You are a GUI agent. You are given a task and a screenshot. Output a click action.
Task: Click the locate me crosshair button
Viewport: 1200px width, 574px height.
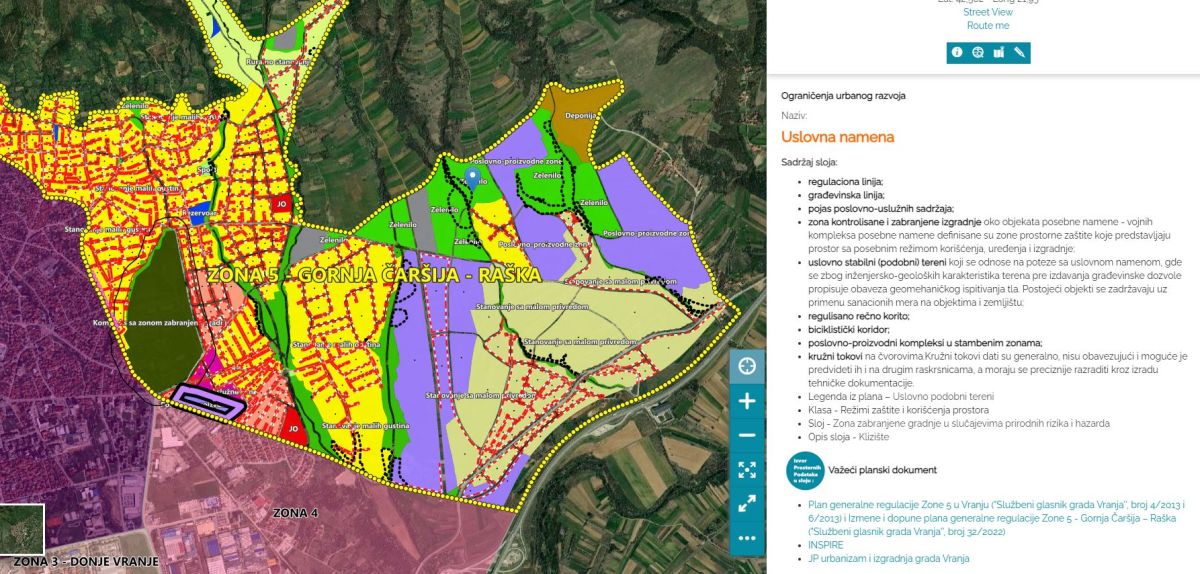click(x=747, y=366)
